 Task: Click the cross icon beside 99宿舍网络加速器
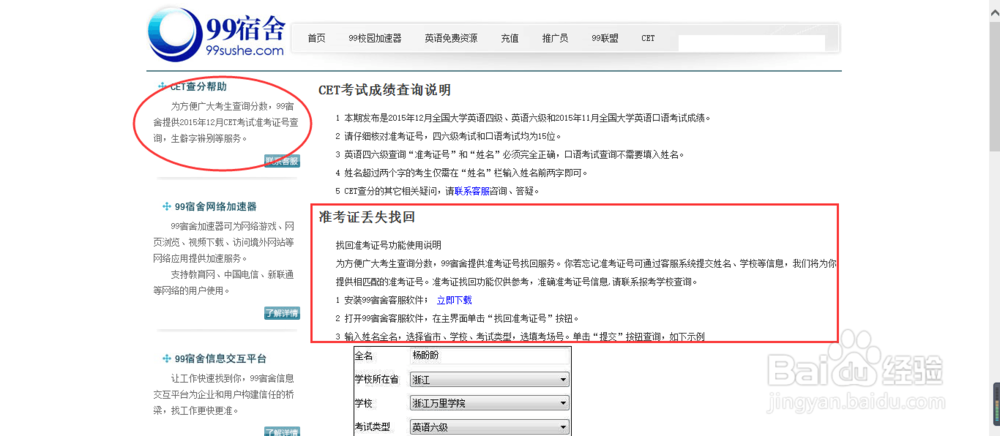click(x=167, y=207)
